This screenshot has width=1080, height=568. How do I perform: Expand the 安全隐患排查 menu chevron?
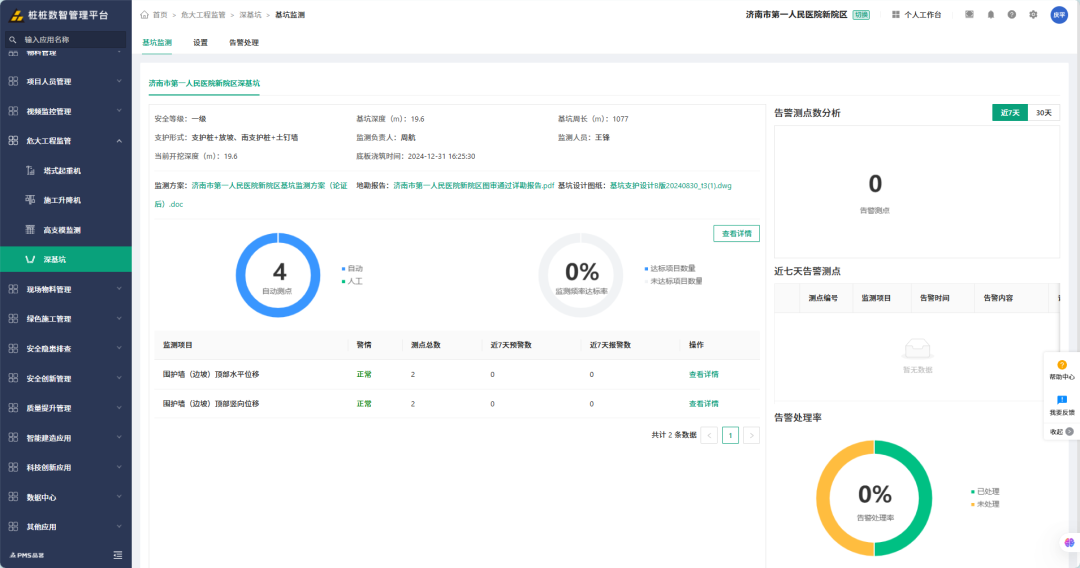(x=119, y=348)
